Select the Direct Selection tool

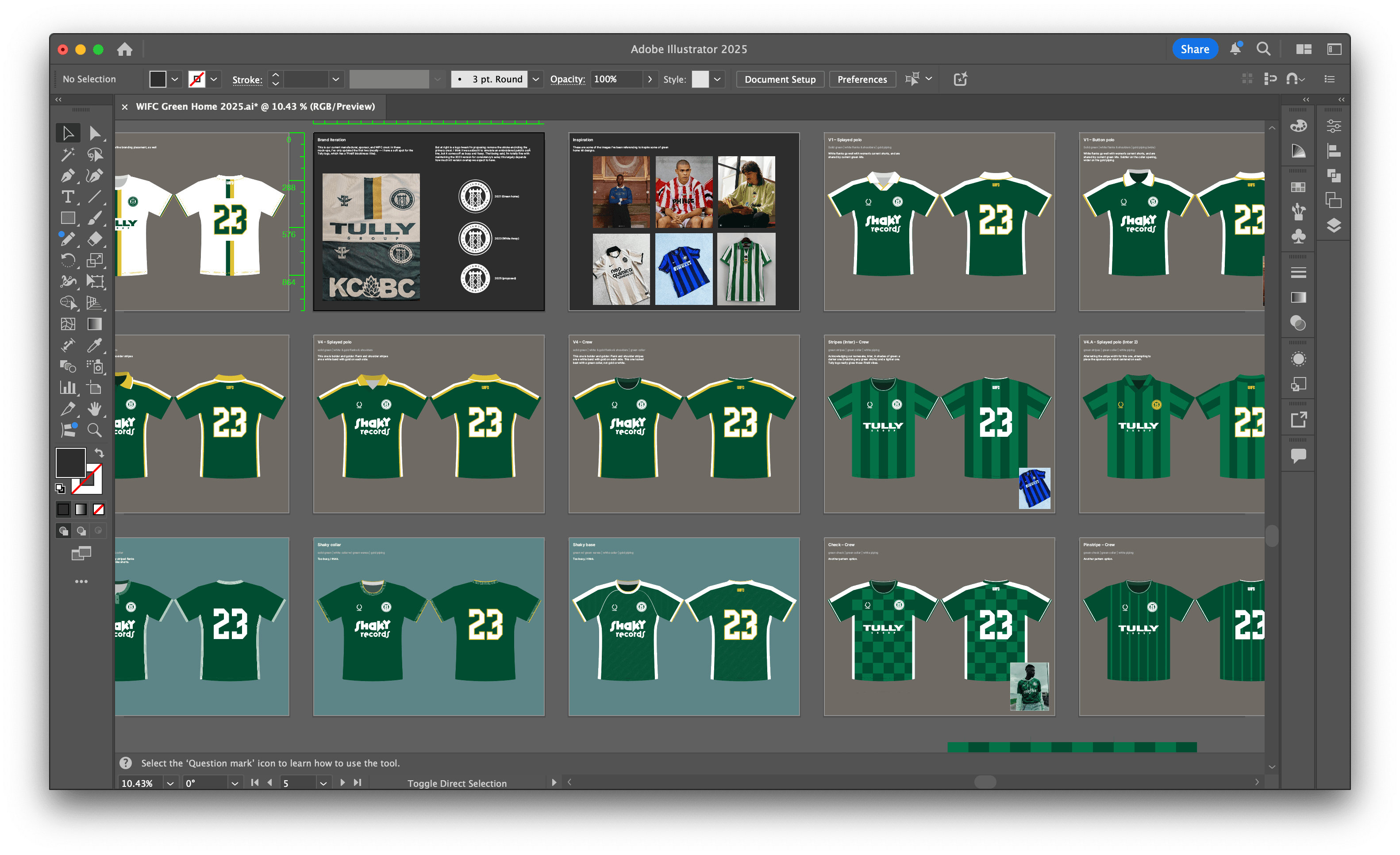[x=95, y=134]
